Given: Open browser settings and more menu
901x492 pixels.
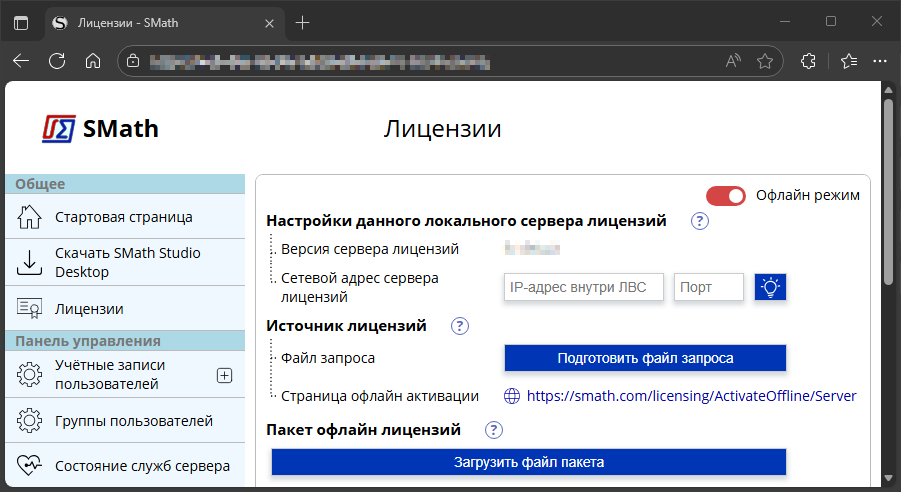Looking at the screenshot, I should pos(880,61).
